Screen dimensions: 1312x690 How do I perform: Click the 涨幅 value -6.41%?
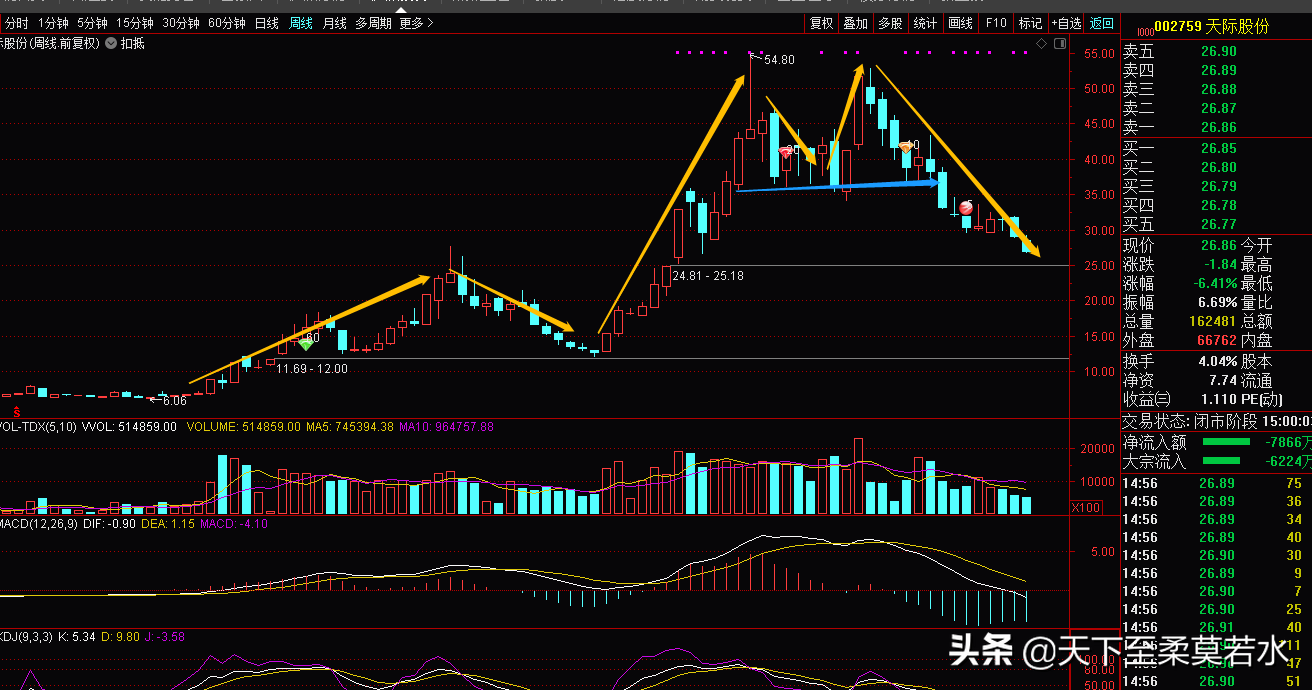point(1213,284)
